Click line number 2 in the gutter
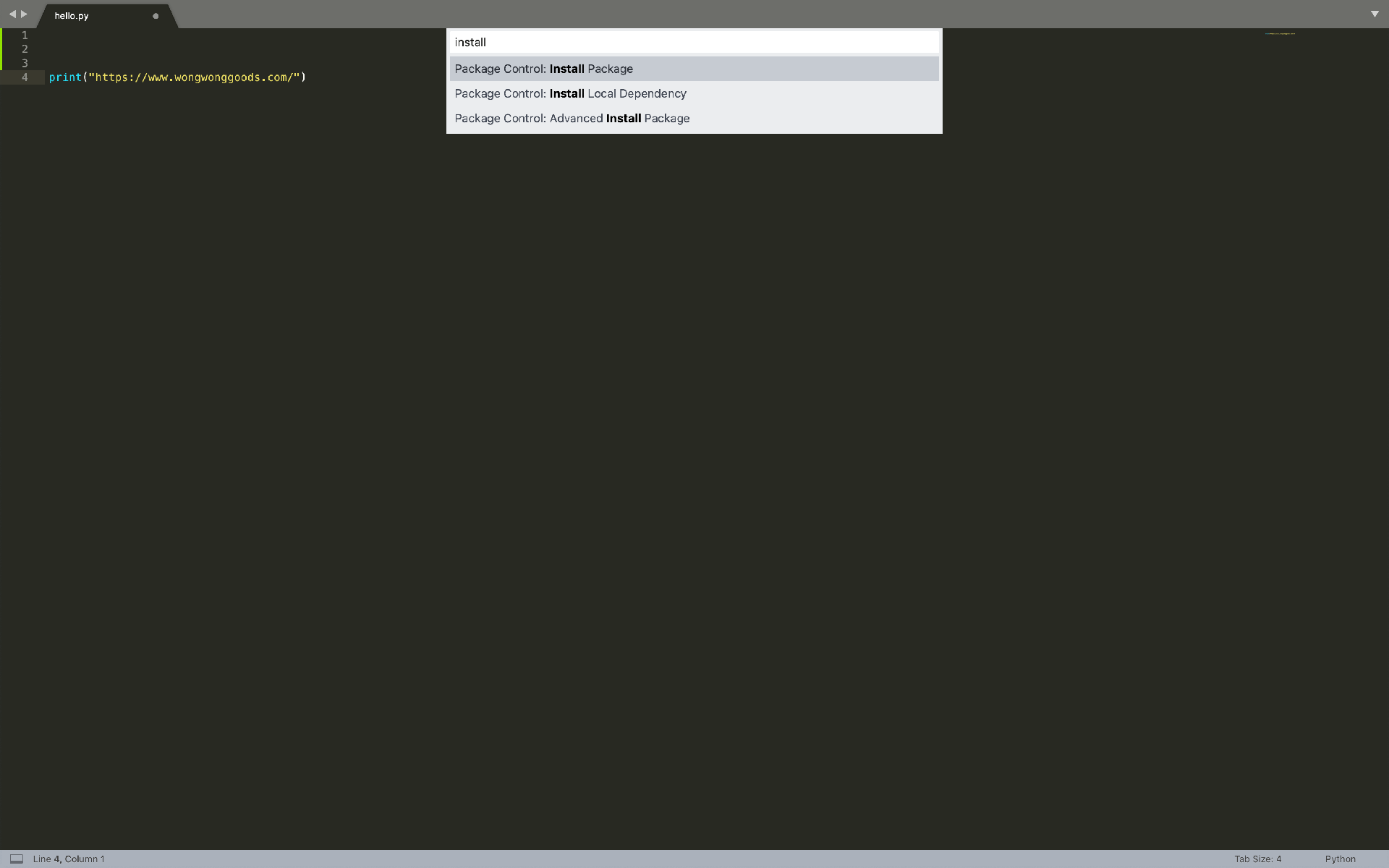This screenshot has width=1389, height=868. point(25,49)
